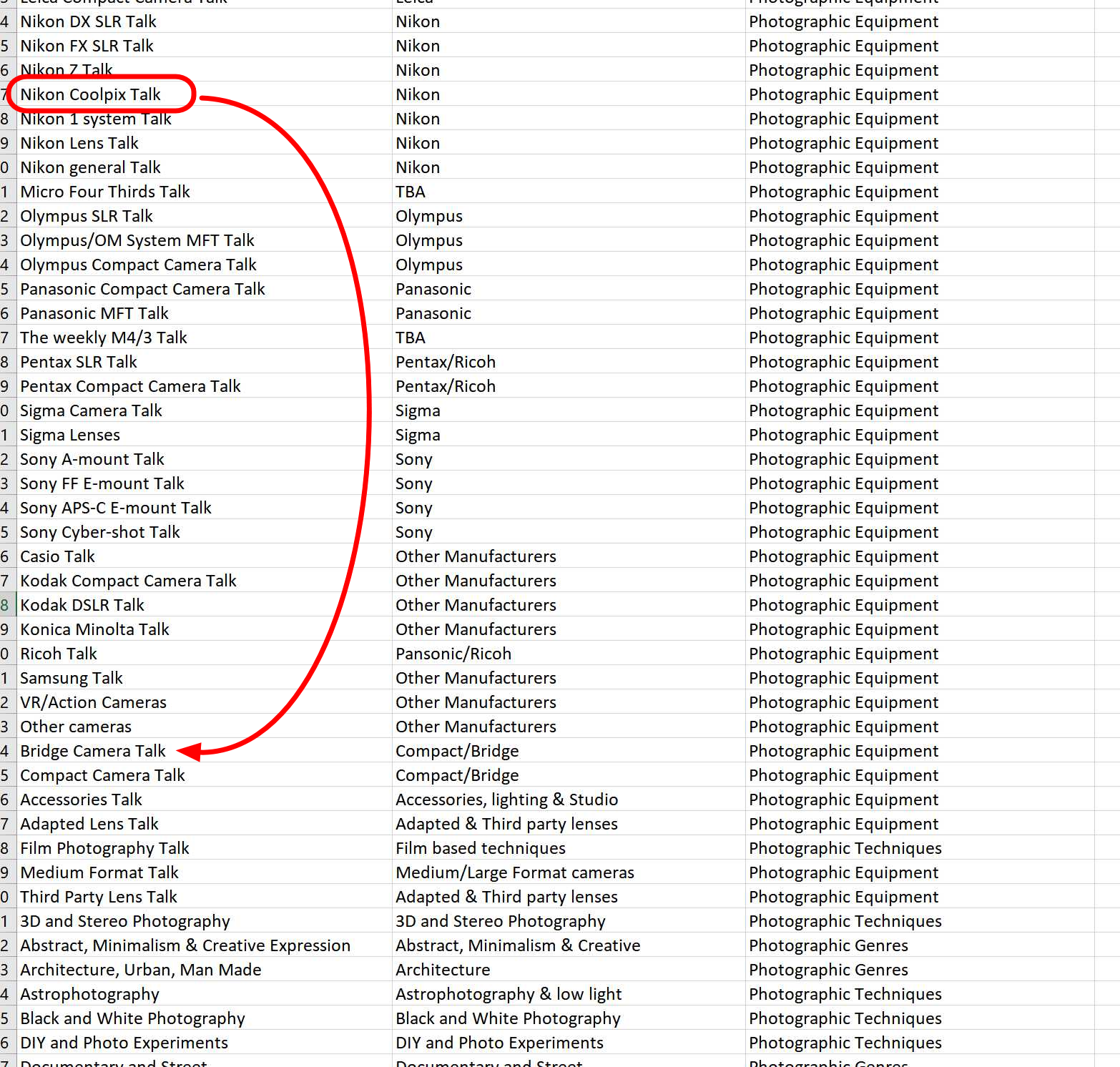The height and width of the screenshot is (1067, 1120).
Task: Select the 'Casio Talk' cell
Action: tap(204, 556)
